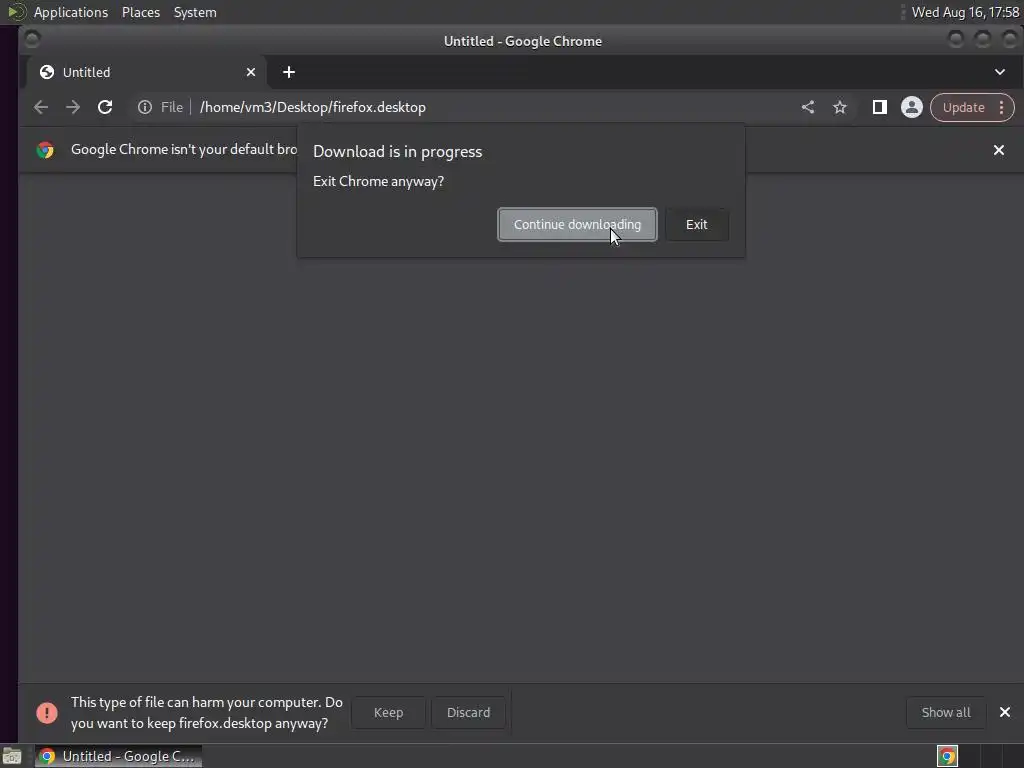Click the Update button in toolbar
Viewport: 1024px width, 768px height.
(963, 108)
